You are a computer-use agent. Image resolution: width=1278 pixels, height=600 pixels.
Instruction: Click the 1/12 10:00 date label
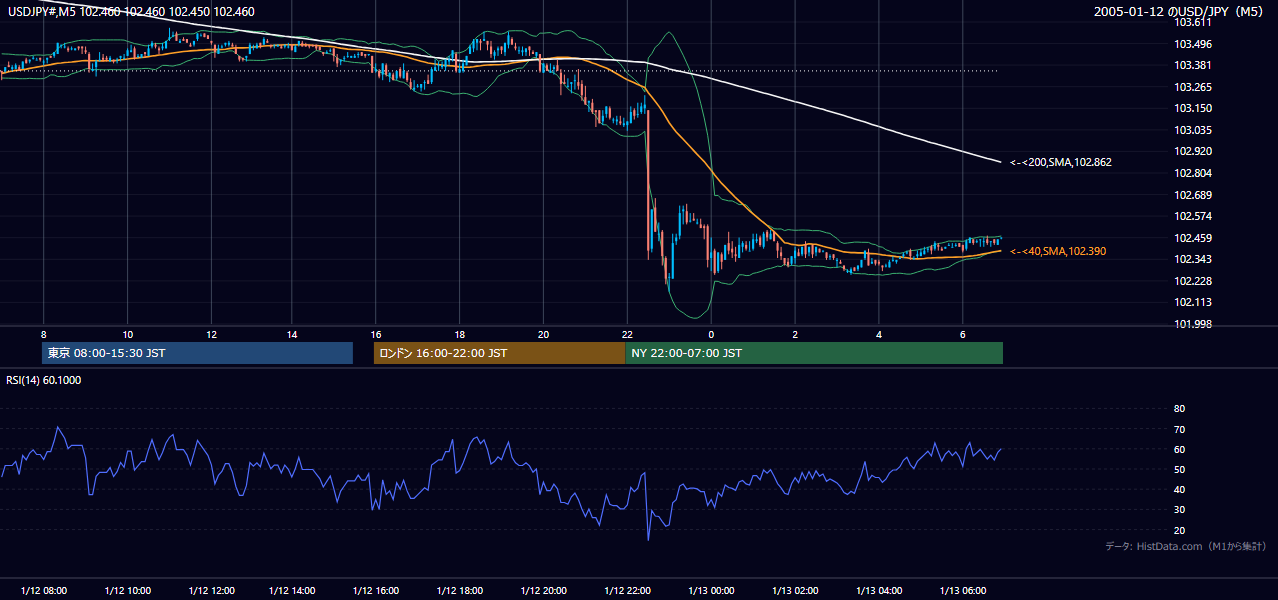point(127,591)
